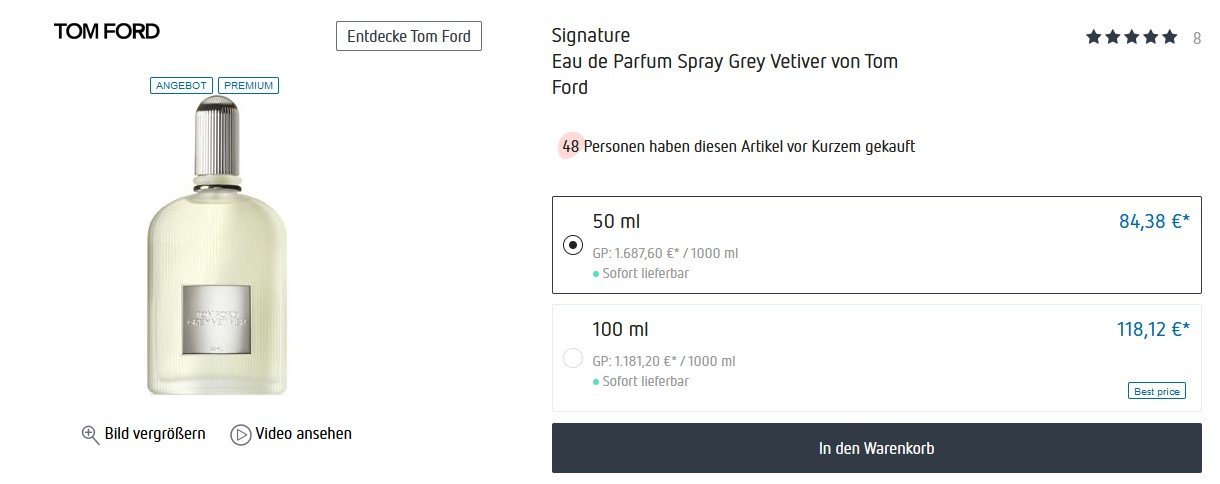
Task: Click the five-star rating
Action: point(1131,38)
